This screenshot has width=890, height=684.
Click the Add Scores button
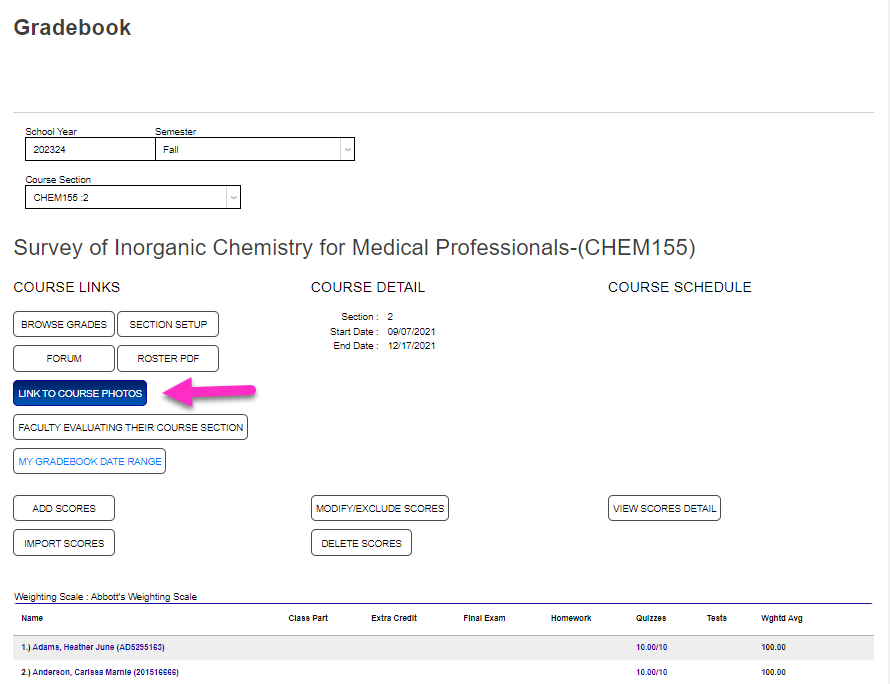click(63, 508)
